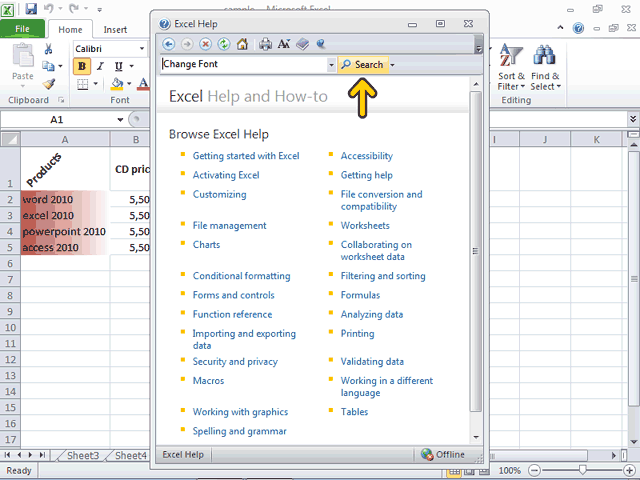
Task: Open the Search scope dropdown arrow
Action: click(392, 65)
